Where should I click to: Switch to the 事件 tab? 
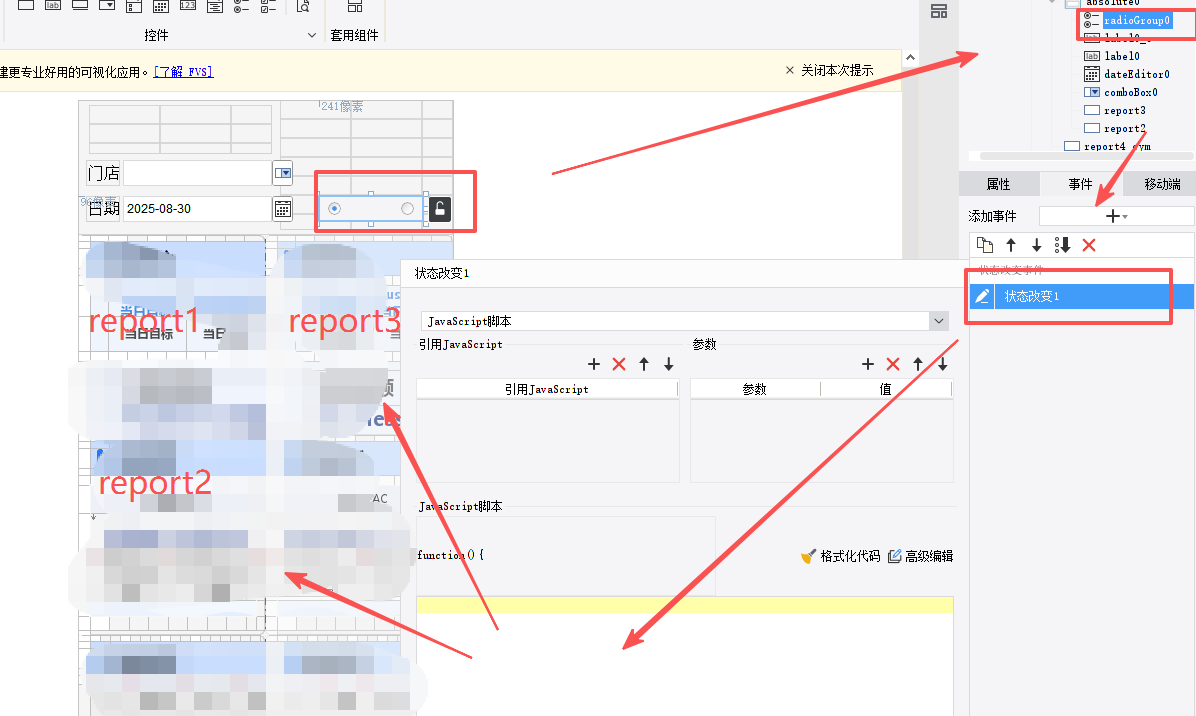tap(1080, 184)
